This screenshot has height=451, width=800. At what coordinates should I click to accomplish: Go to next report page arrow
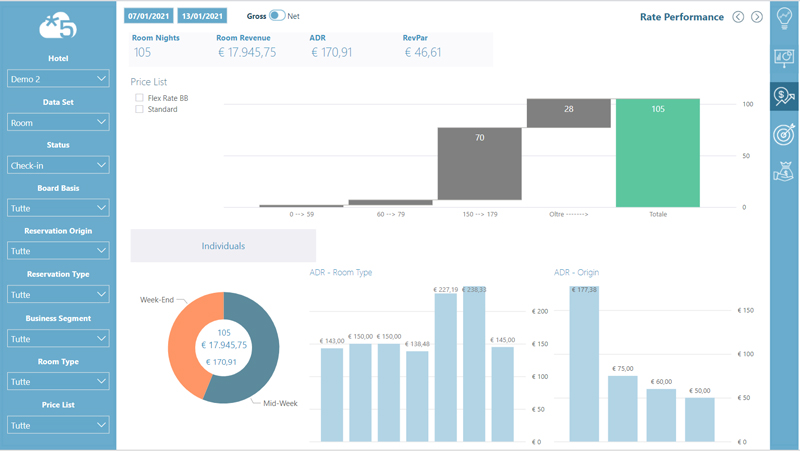757,17
